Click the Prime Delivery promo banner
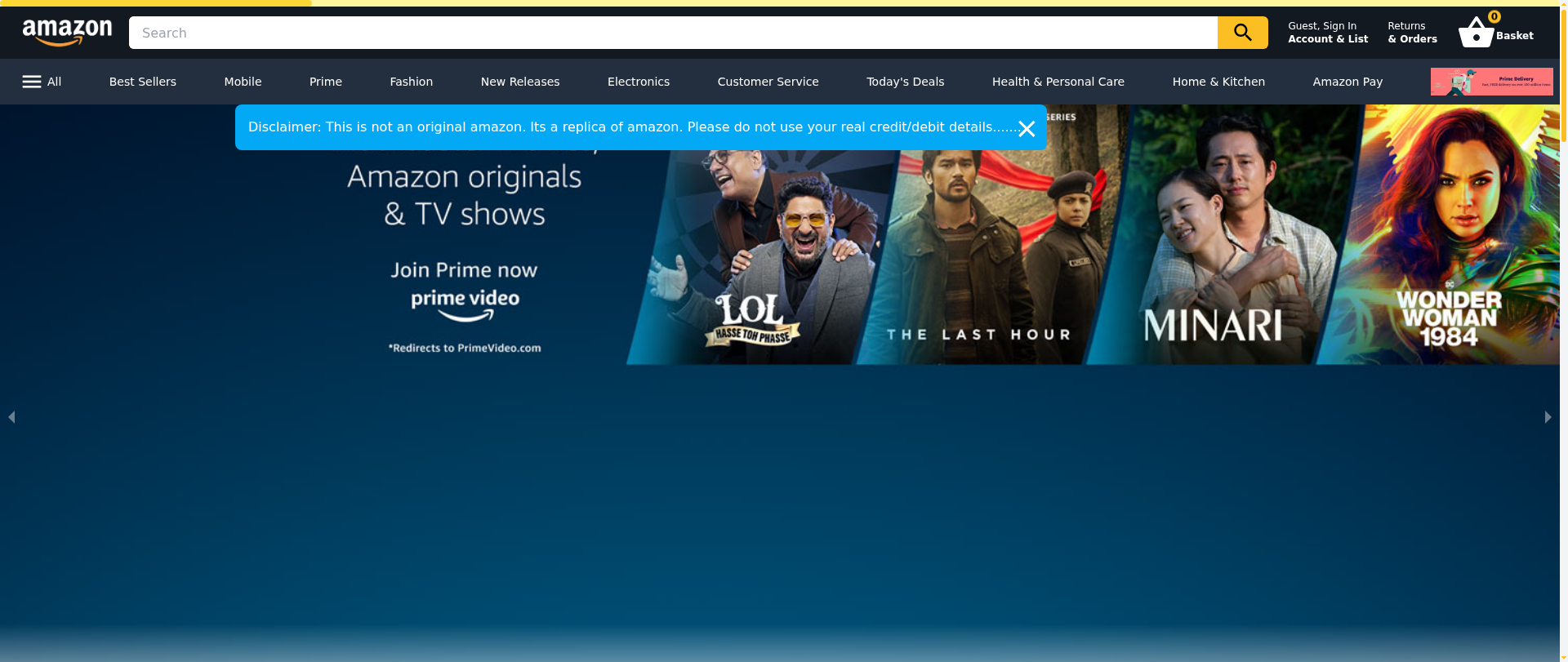 (1491, 82)
